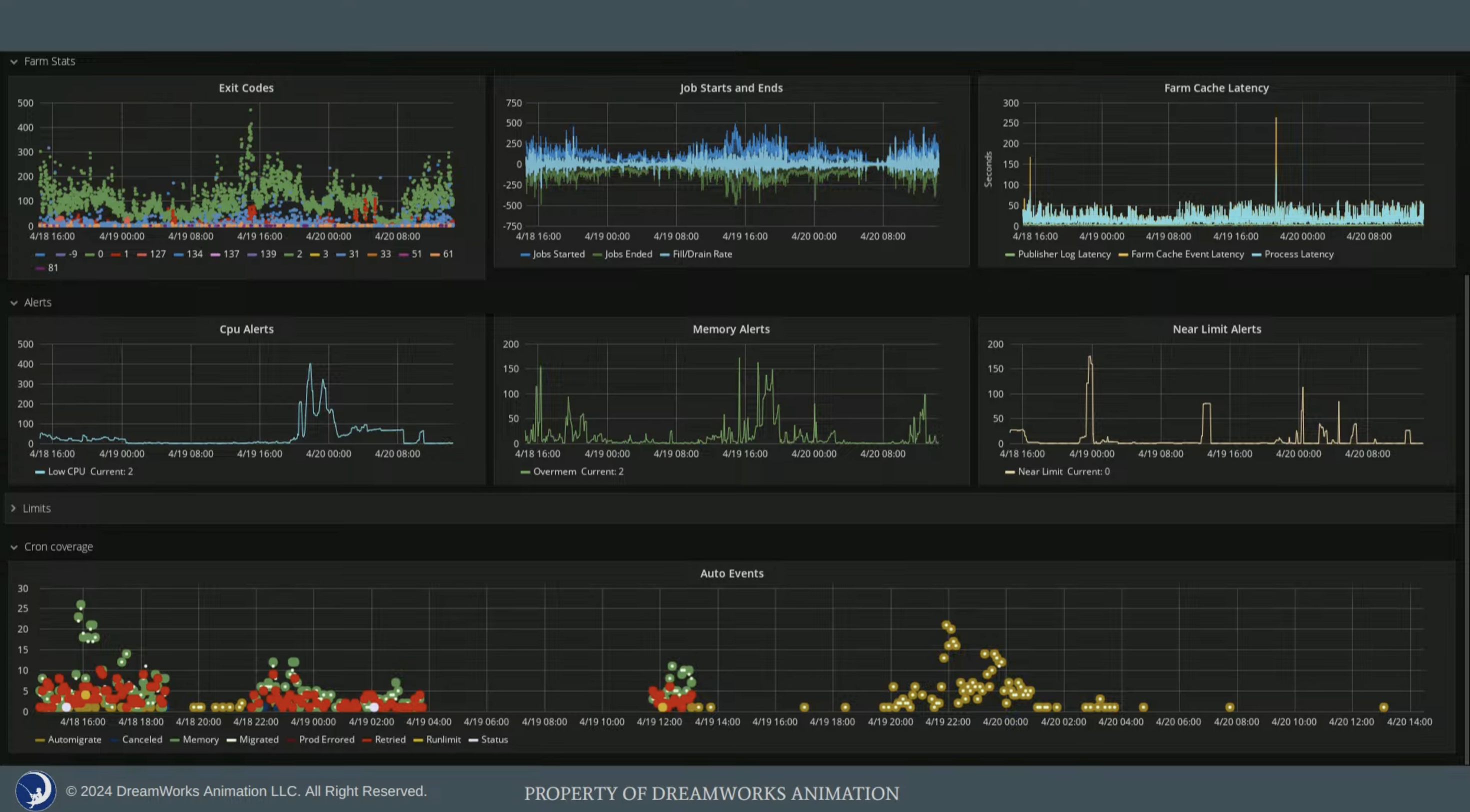
Task: Click the Runlimit legend entry
Action: (x=443, y=739)
